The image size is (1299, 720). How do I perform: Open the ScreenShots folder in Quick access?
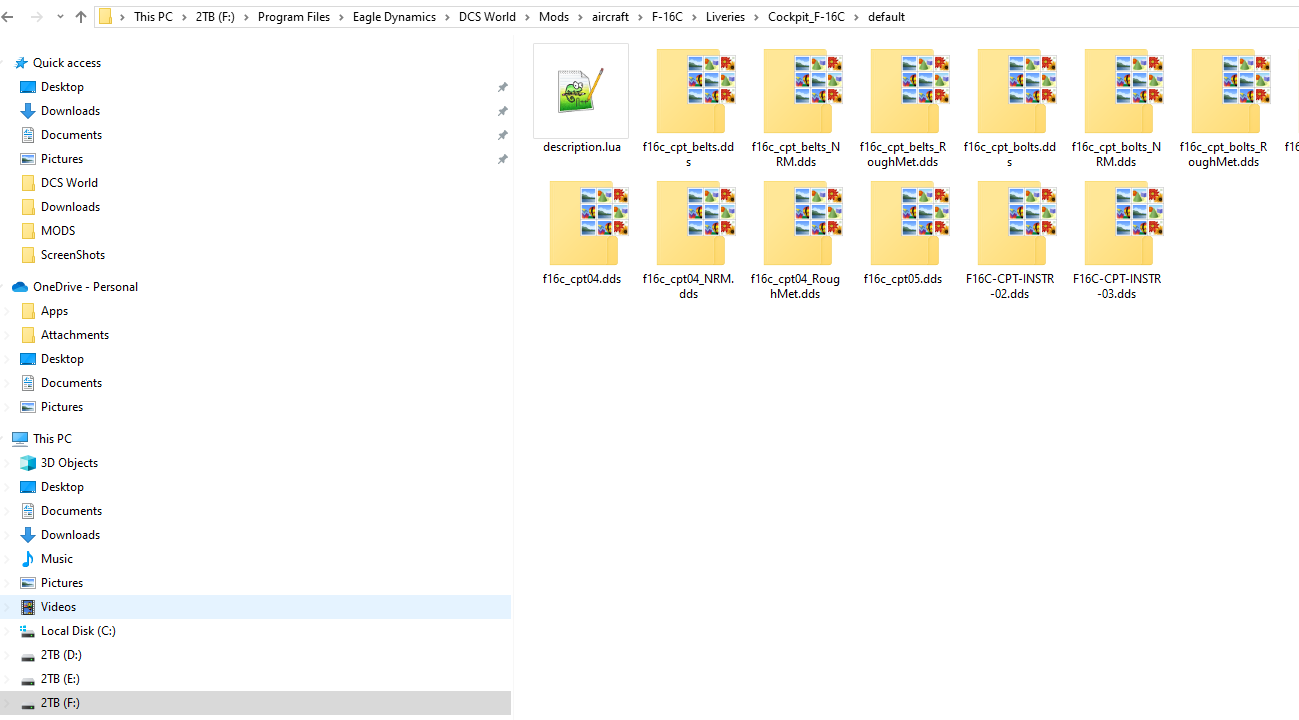point(73,255)
